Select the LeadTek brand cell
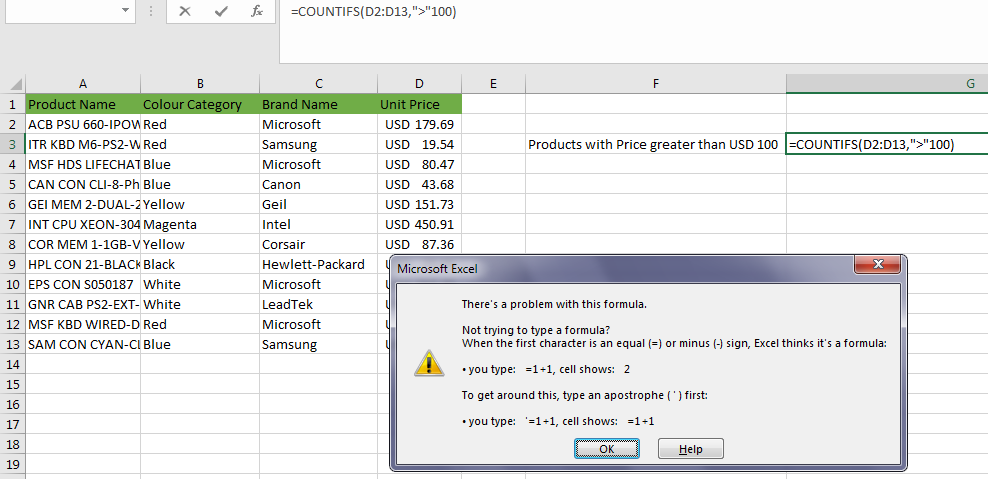988x479 pixels. [x=319, y=304]
